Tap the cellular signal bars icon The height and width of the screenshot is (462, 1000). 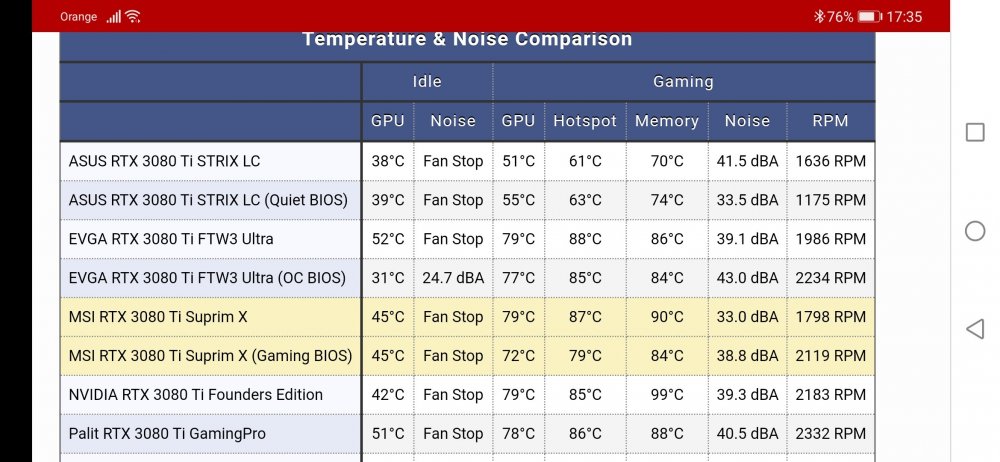114,17
